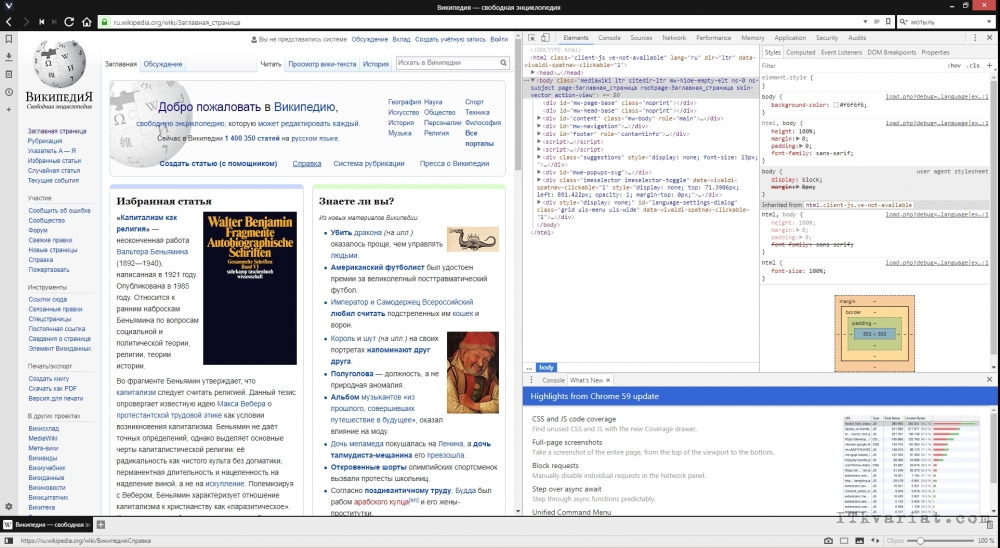Image resolution: width=1000 pixels, height=548 pixels.
Task: Expand the div id="content" node
Action: (540, 119)
